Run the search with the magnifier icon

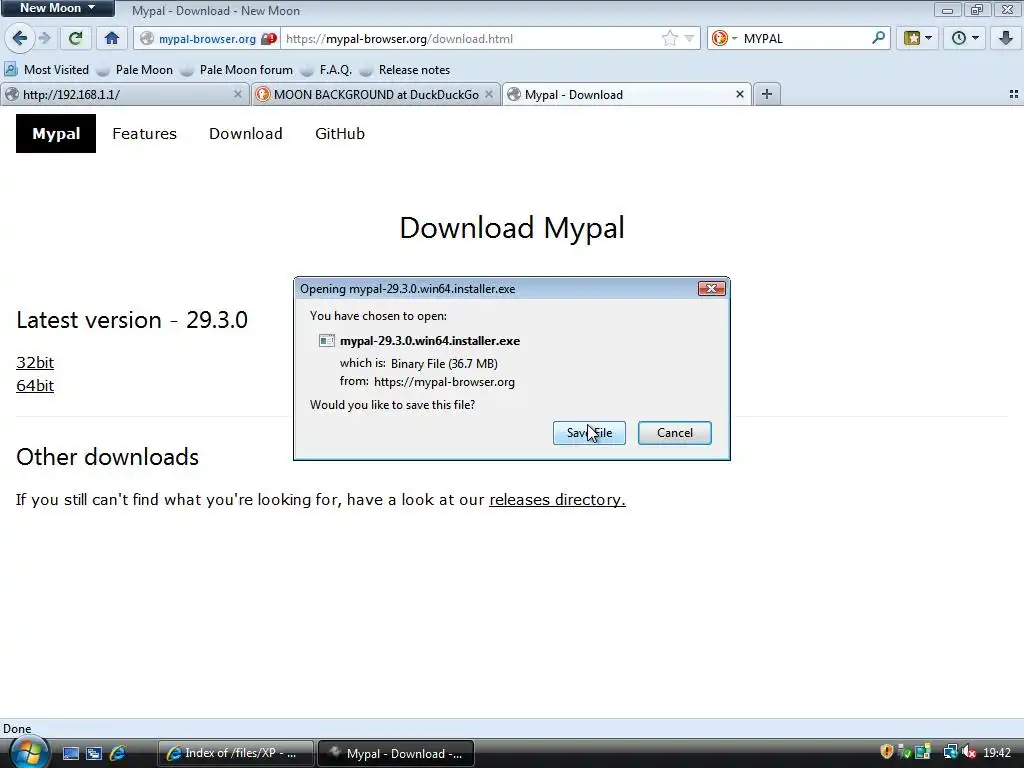point(878,38)
